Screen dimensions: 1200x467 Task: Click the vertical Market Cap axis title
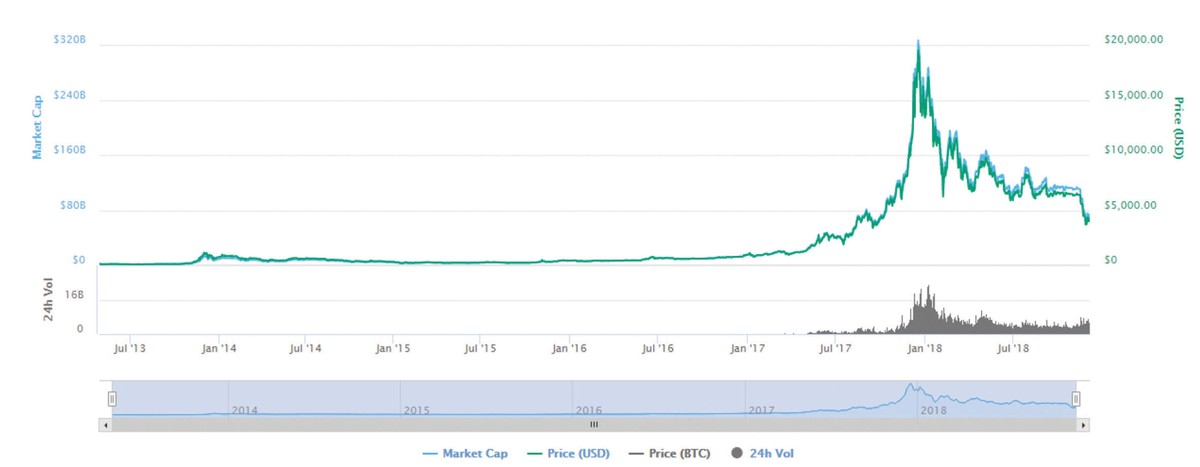coord(37,126)
